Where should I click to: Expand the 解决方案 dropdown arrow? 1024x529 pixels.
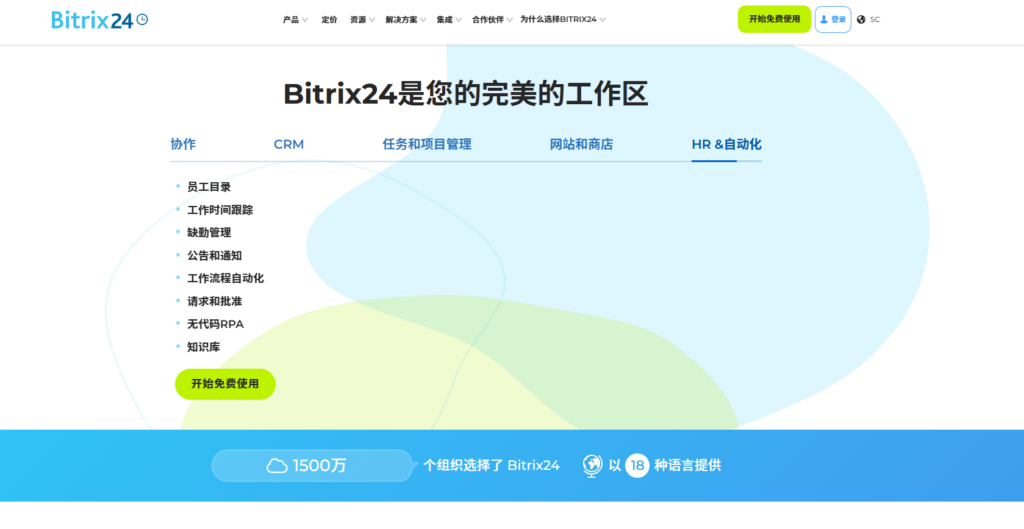423,20
